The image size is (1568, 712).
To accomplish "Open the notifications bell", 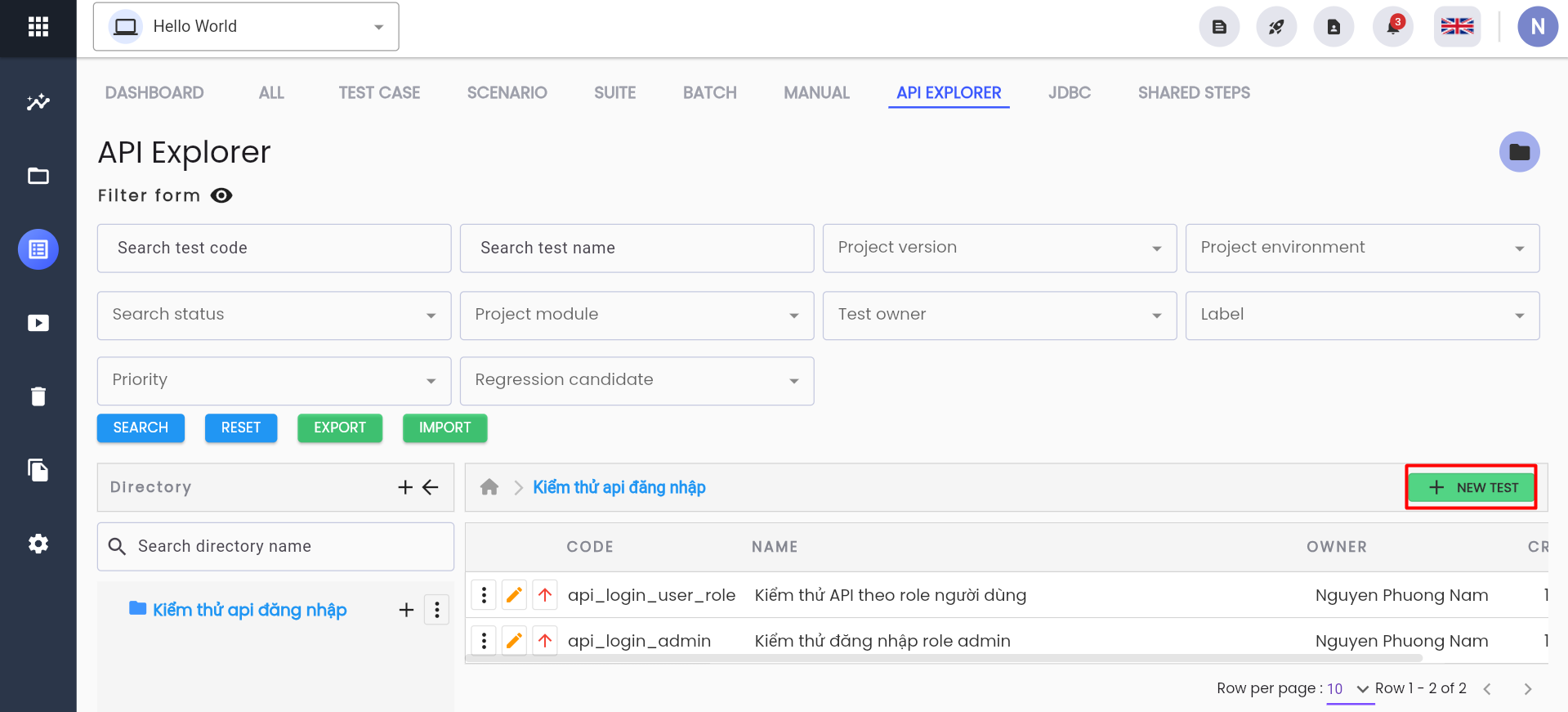I will 1393,27.
